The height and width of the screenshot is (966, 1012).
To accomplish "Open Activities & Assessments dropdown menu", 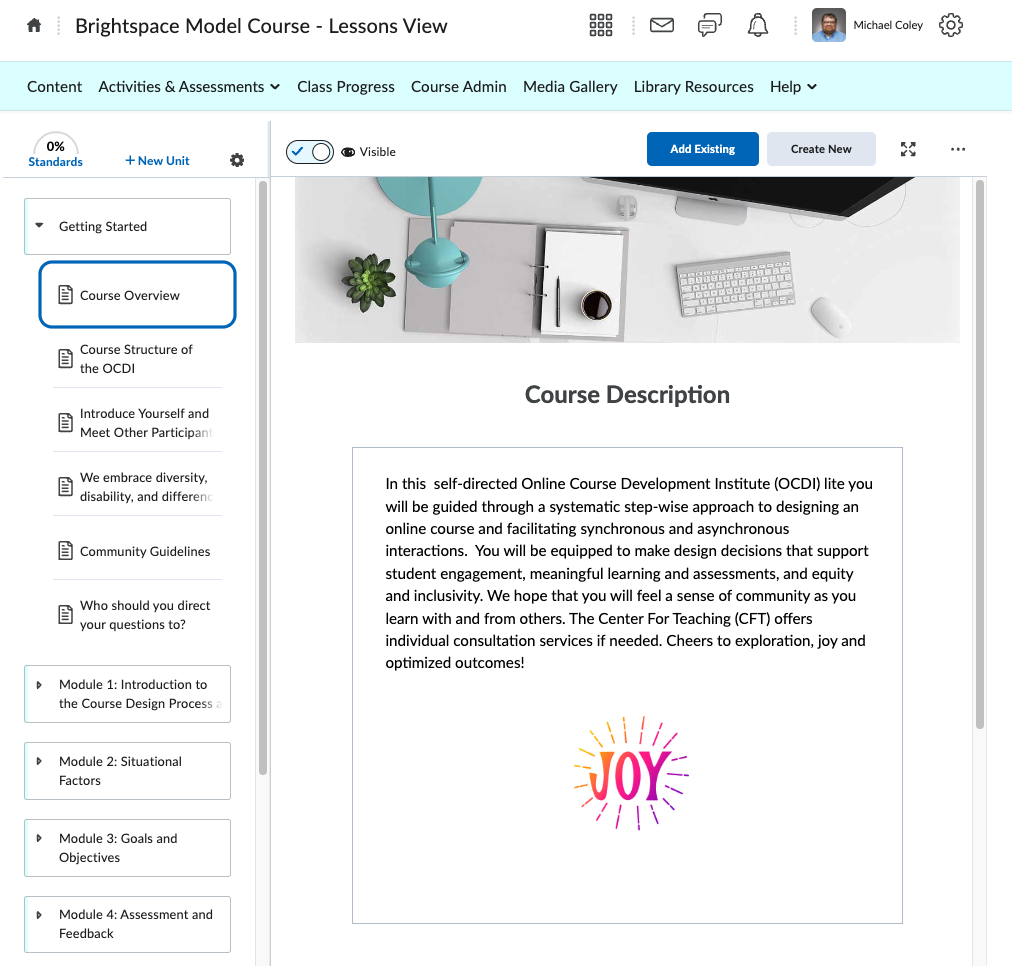I will pyautogui.click(x=189, y=87).
